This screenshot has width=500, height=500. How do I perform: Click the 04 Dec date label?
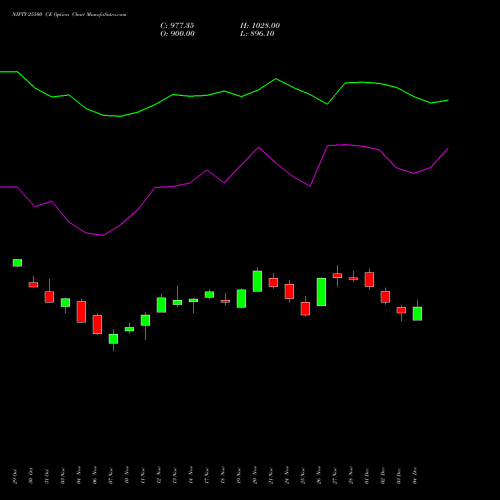pos(415,476)
